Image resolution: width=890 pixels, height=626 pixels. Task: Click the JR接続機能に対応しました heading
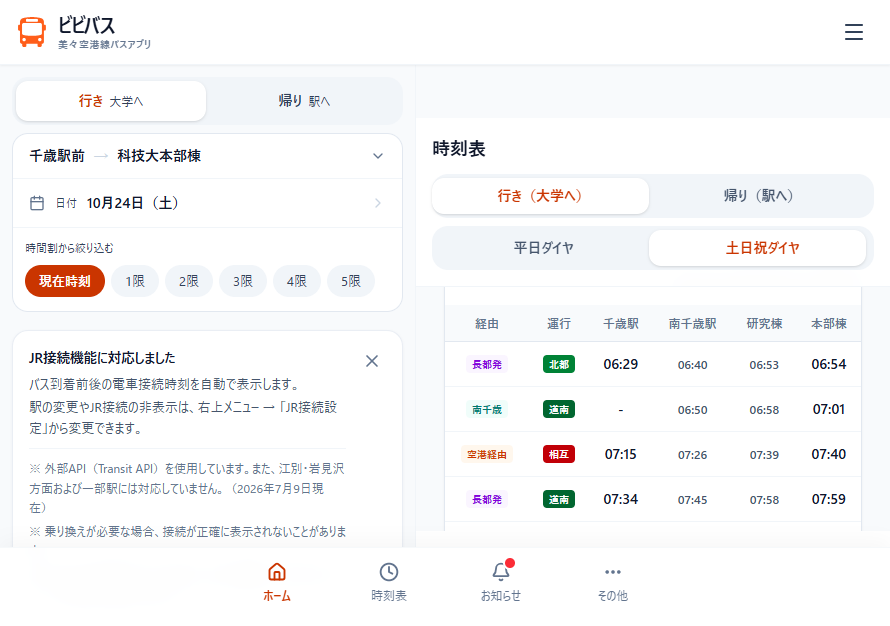(x=102, y=358)
